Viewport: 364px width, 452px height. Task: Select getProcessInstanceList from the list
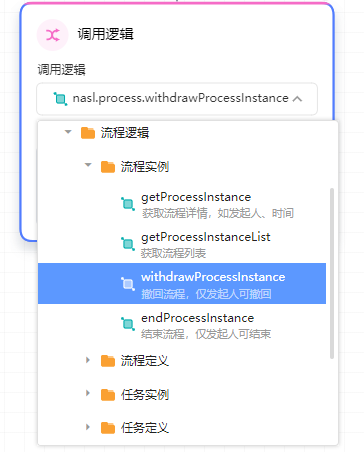pyautogui.click(x=182, y=244)
